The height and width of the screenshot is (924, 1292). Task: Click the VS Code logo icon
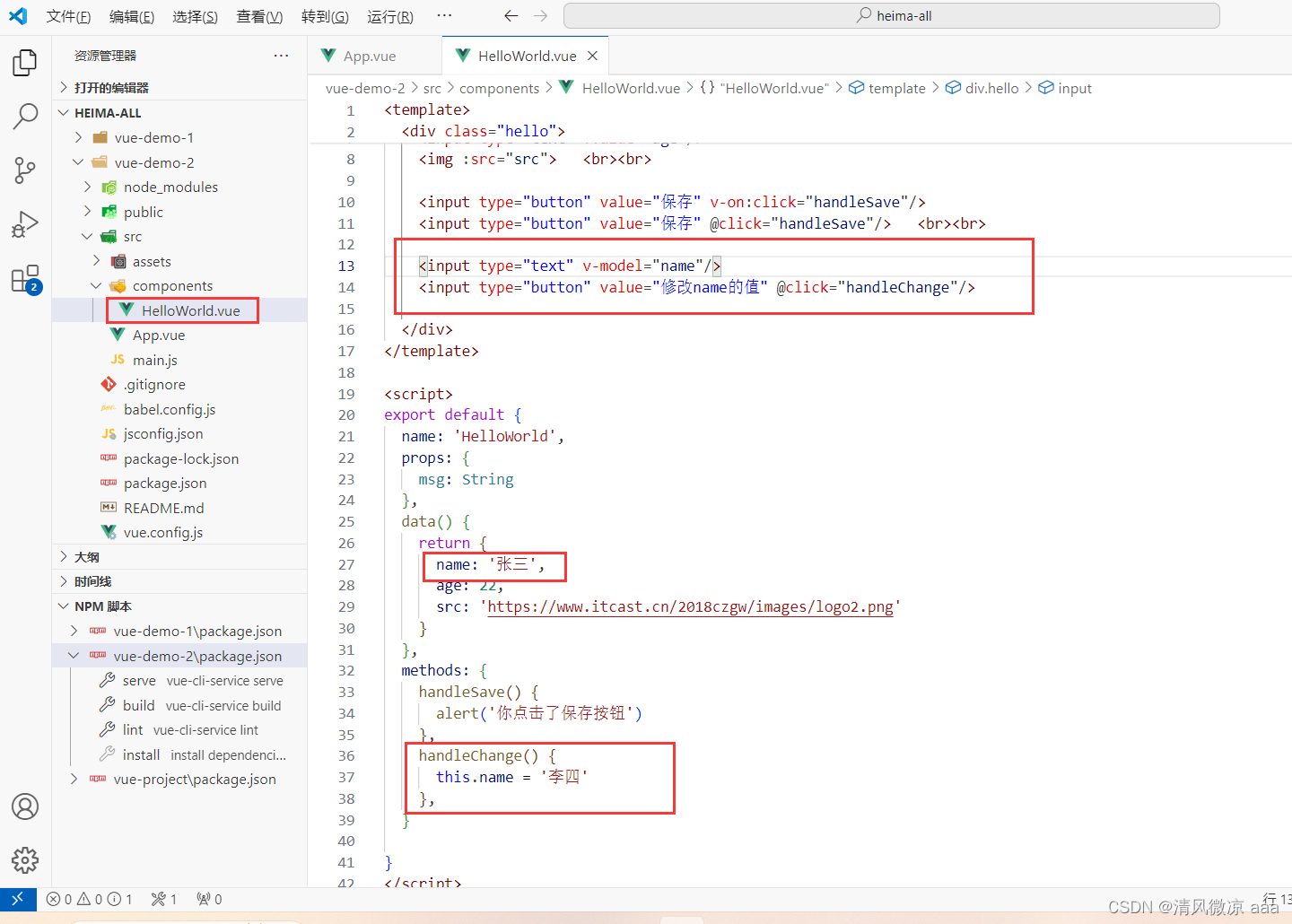click(x=18, y=16)
